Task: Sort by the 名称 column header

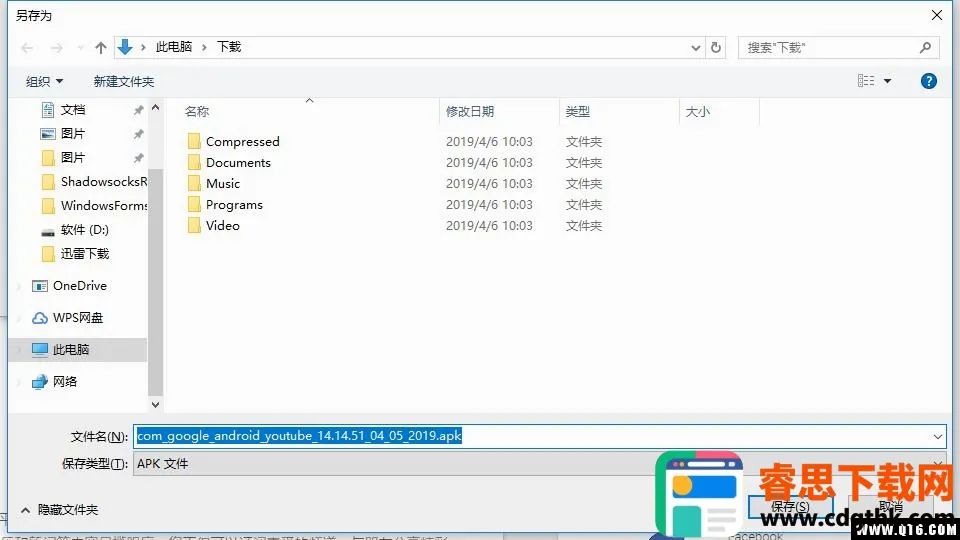Action: (x=197, y=111)
